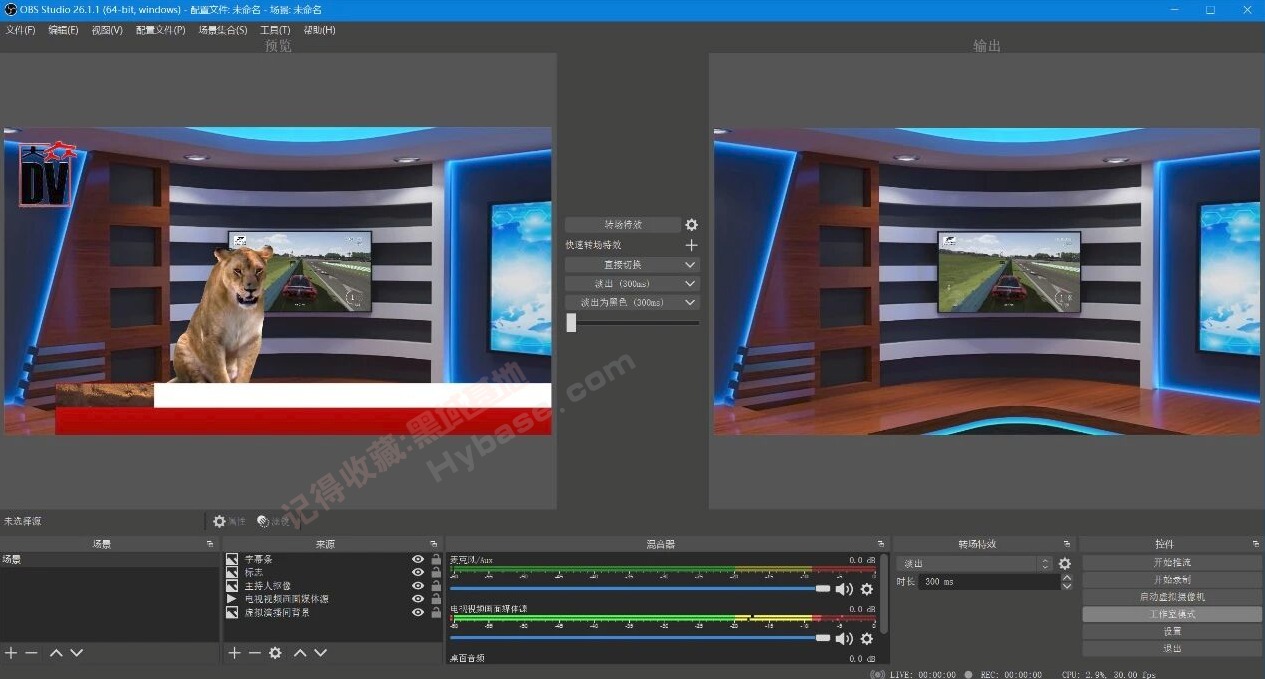
Task: Click the minus icon to remove selected source
Action: pyautogui.click(x=253, y=652)
